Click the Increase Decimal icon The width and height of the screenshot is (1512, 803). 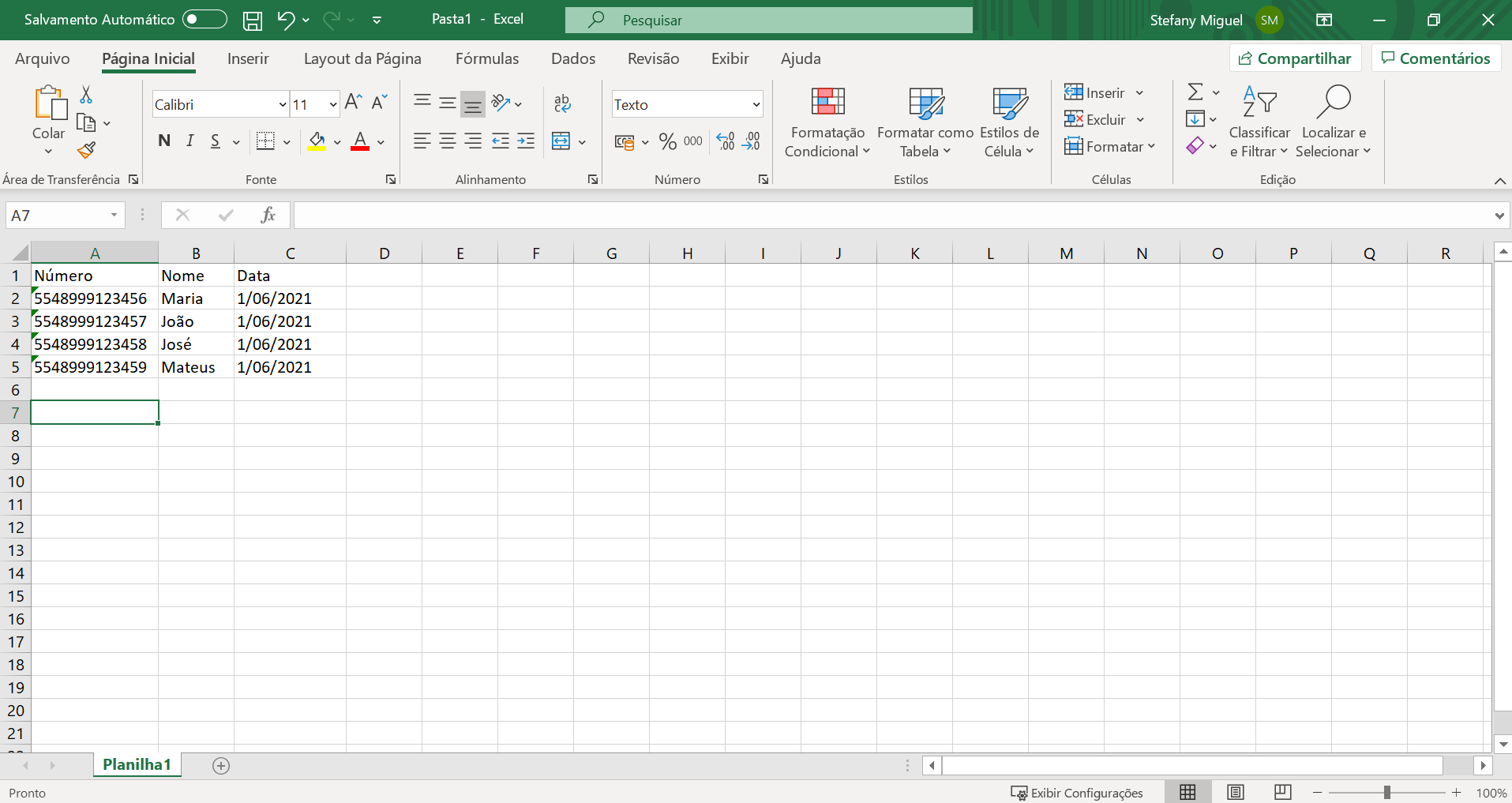pyautogui.click(x=726, y=141)
